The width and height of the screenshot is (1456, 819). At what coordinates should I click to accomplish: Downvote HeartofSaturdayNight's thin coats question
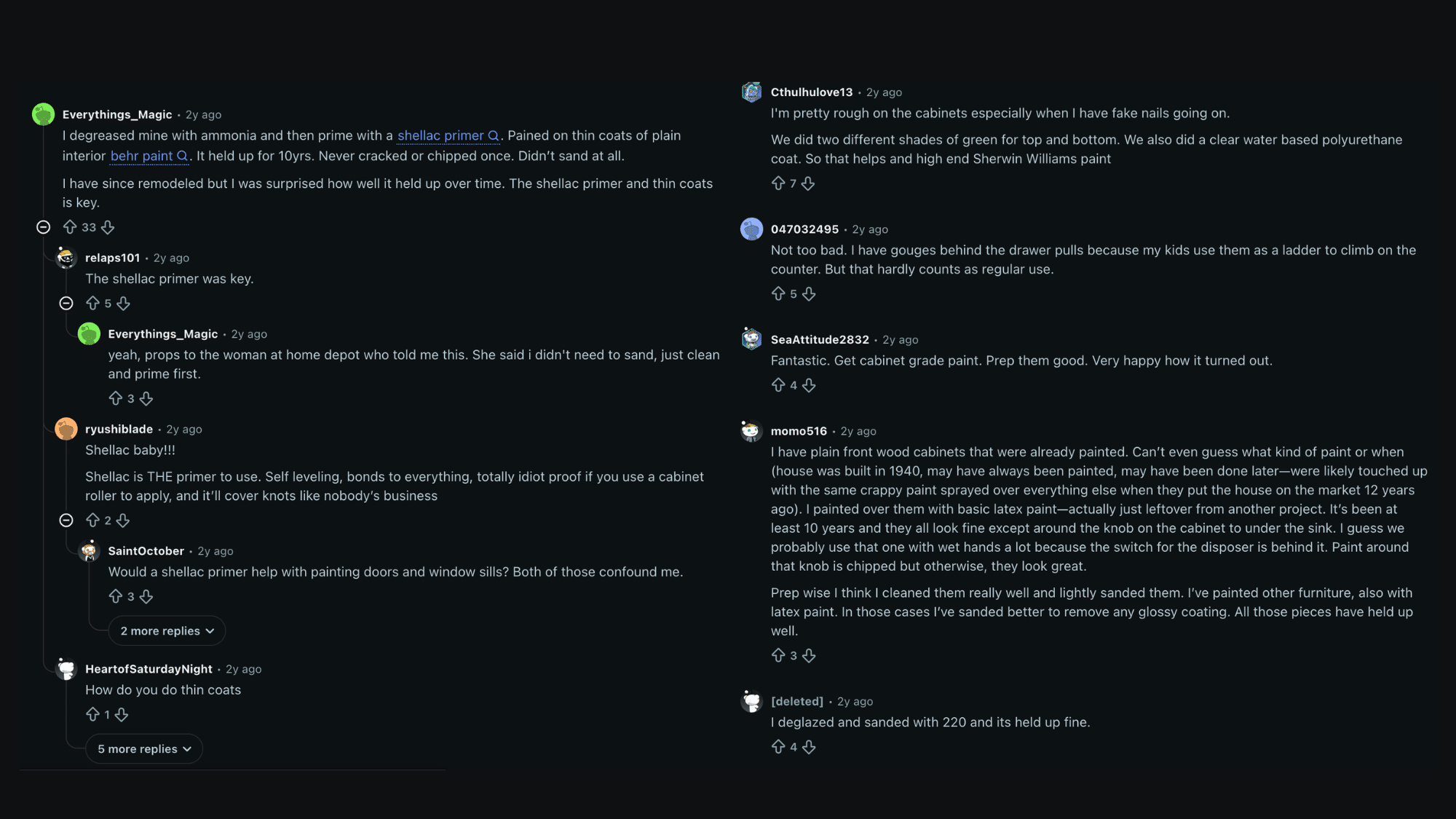[x=122, y=715]
